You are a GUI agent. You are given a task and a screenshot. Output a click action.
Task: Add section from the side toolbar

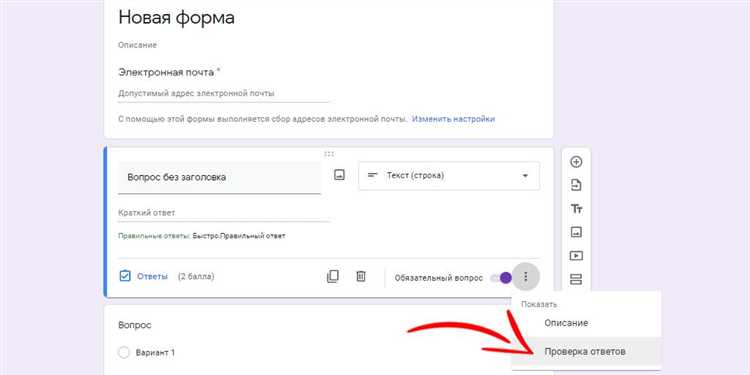point(576,279)
